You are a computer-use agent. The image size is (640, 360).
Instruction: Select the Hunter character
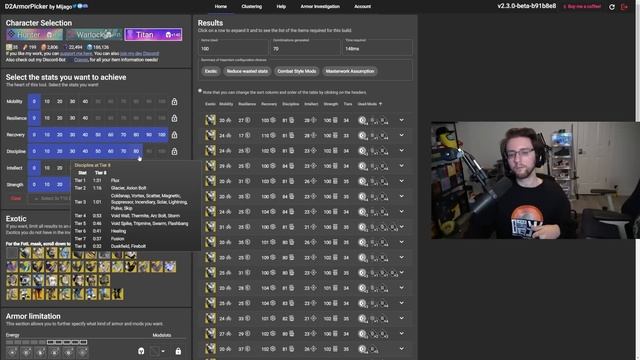pyautogui.click(x=35, y=35)
